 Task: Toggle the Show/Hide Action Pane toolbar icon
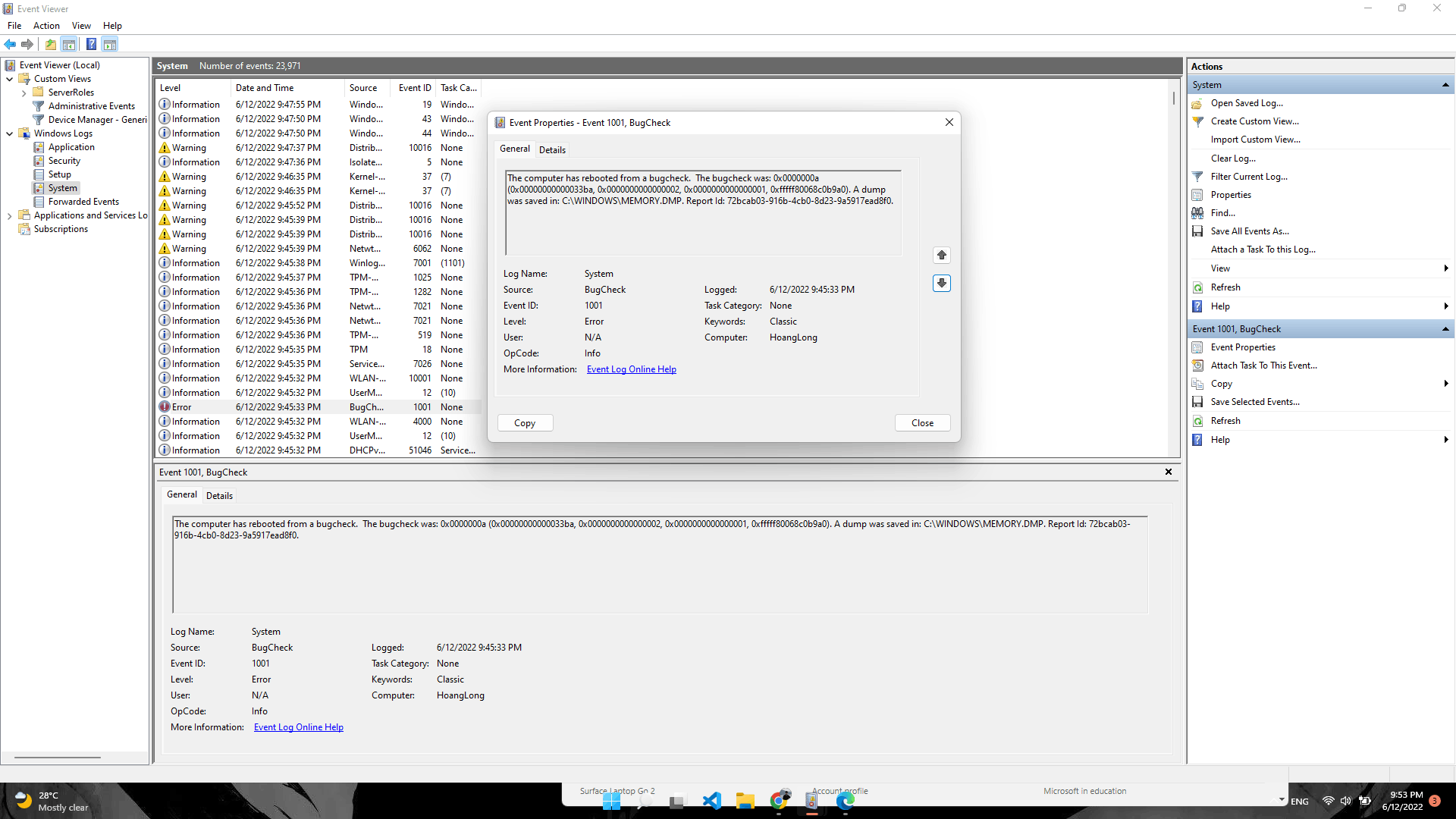click(110, 44)
